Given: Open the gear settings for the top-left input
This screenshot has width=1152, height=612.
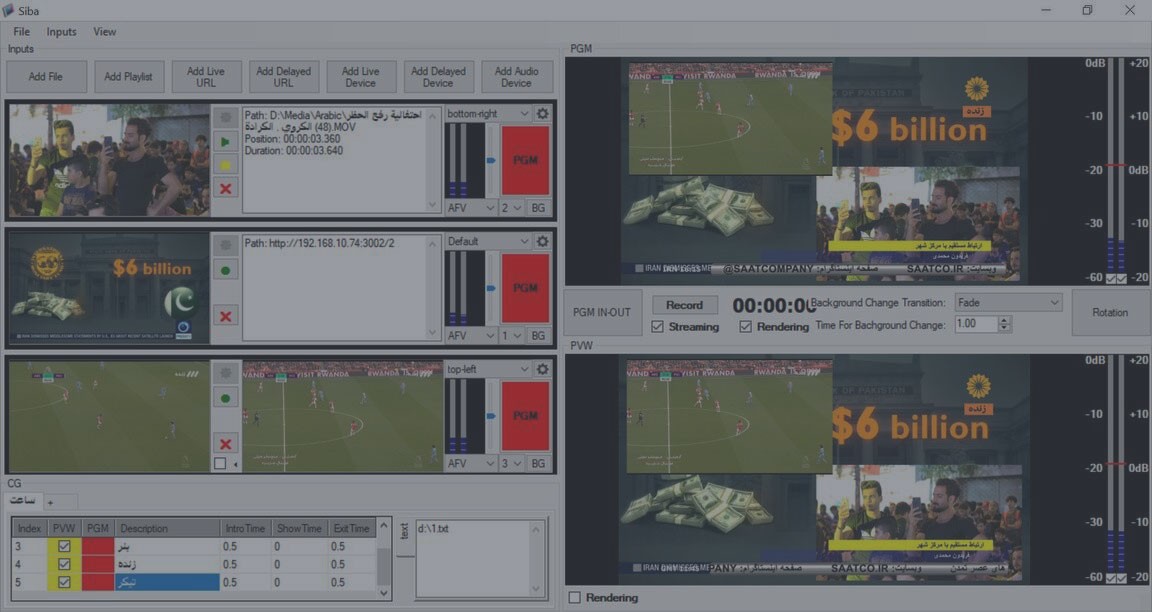Looking at the screenshot, I should [542, 369].
